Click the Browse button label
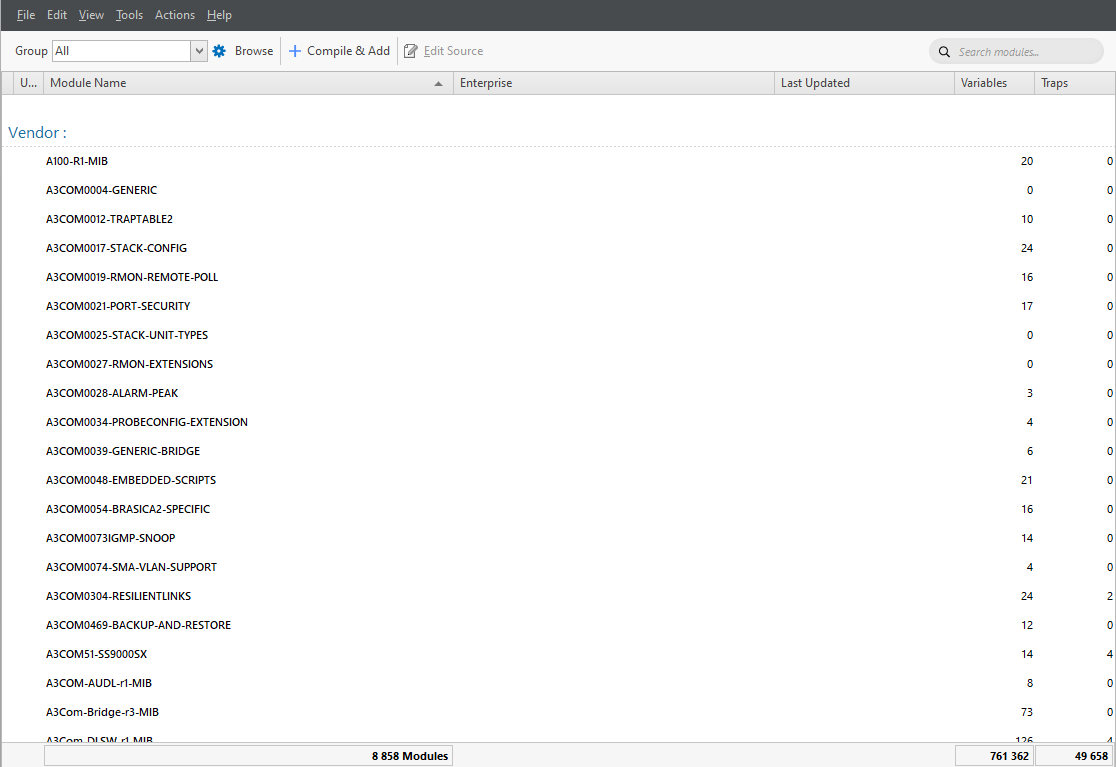The height and width of the screenshot is (767, 1116). [x=254, y=51]
